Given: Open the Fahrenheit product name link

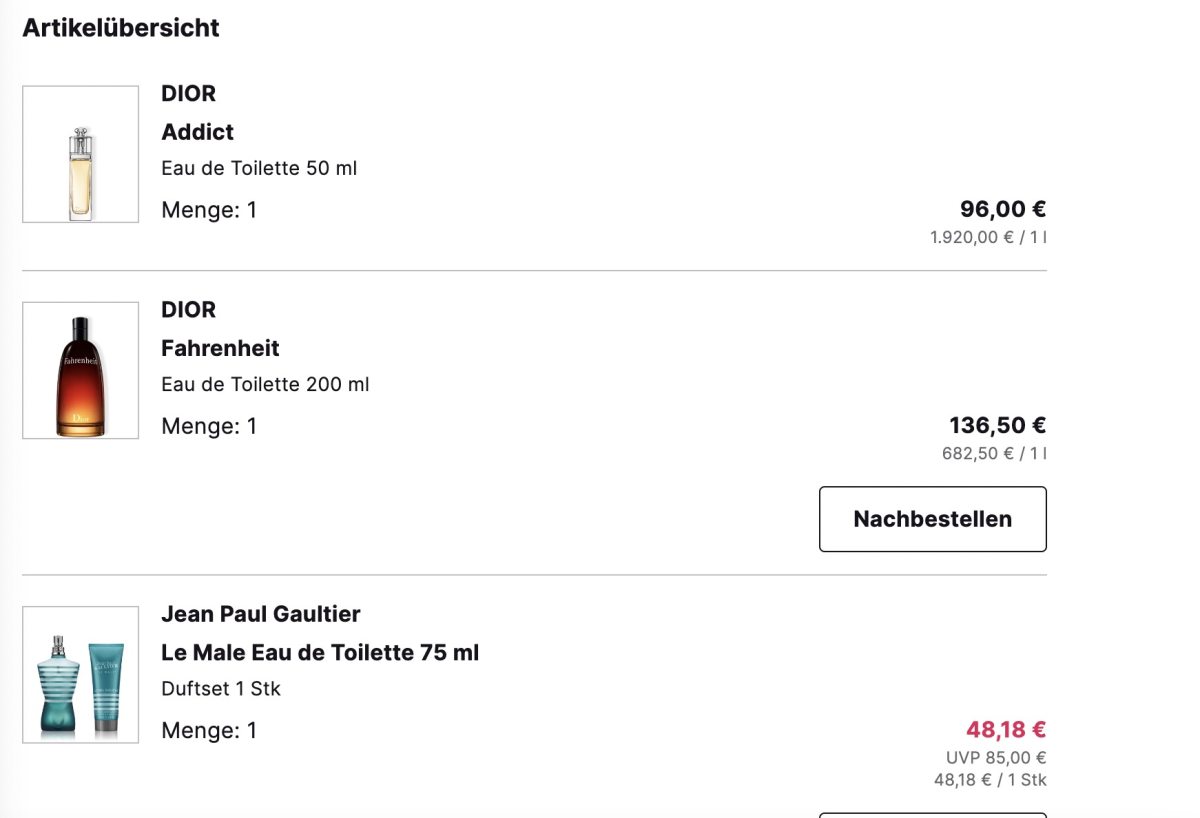Looking at the screenshot, I should tap(220, 348).
